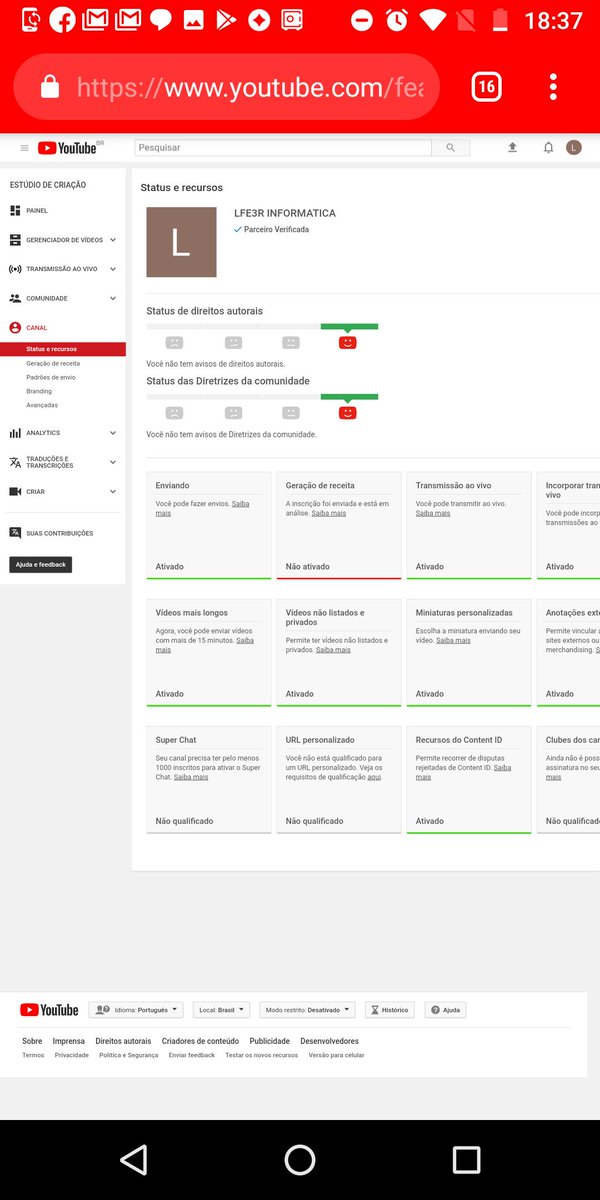Viewport: 600px width, 1200px height.
Task: Expand Criar section chevron
Action: click(x=113, y=492)
